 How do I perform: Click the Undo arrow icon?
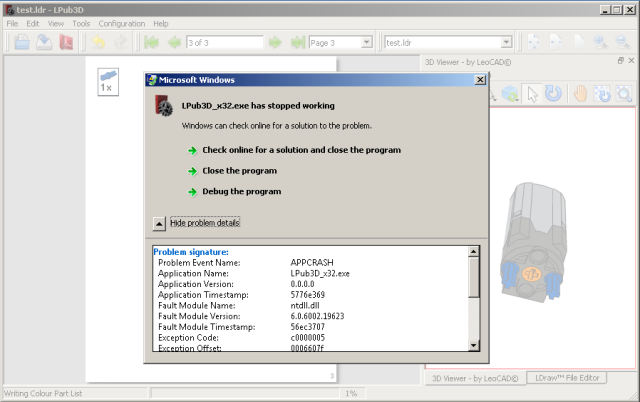tap(98, 42)
